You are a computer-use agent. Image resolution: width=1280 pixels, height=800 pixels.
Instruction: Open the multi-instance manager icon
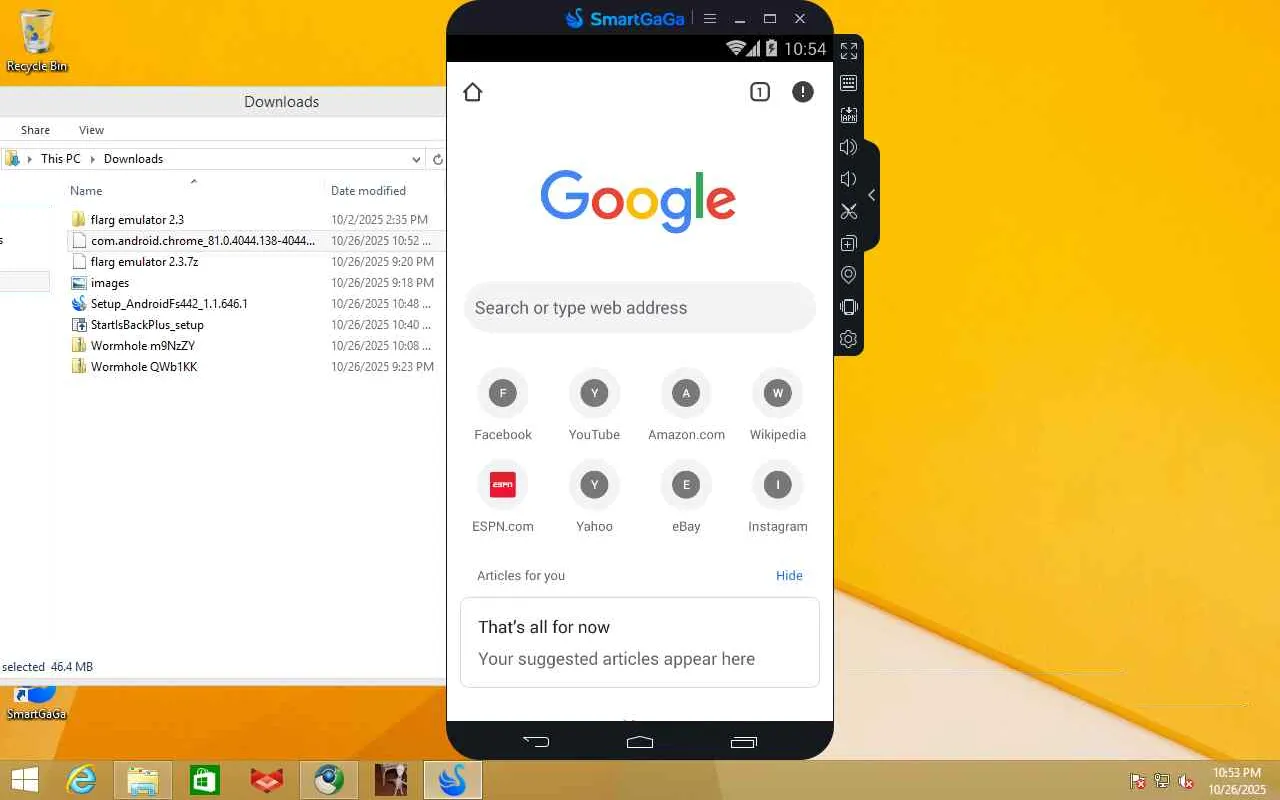(x=848, y=243)
